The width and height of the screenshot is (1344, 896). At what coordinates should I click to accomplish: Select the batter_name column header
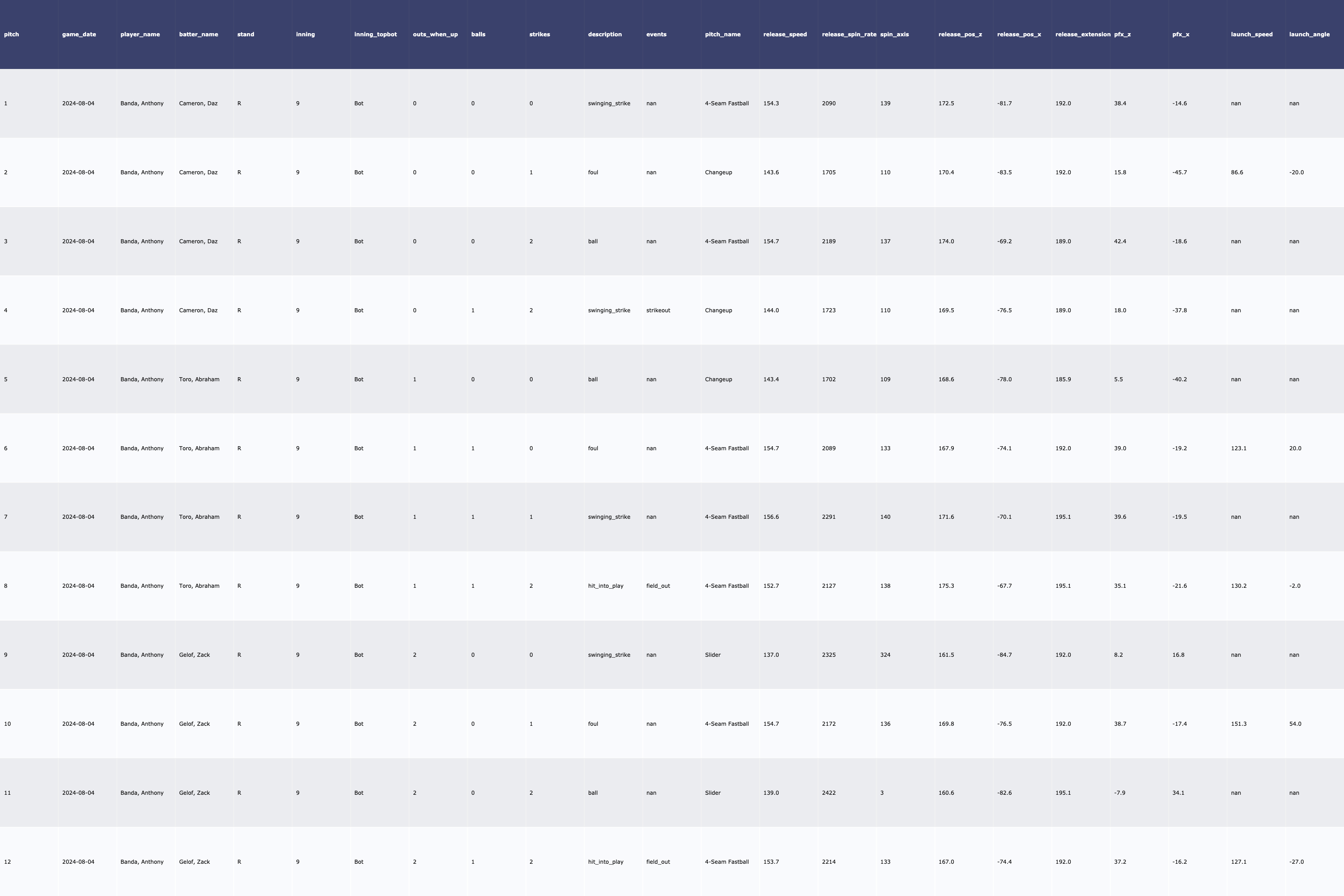tap(198, 34)
